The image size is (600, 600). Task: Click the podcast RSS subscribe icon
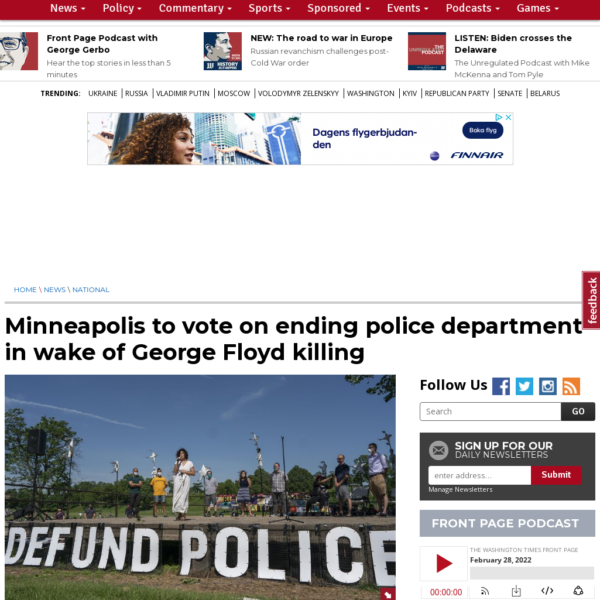(485, 591)
